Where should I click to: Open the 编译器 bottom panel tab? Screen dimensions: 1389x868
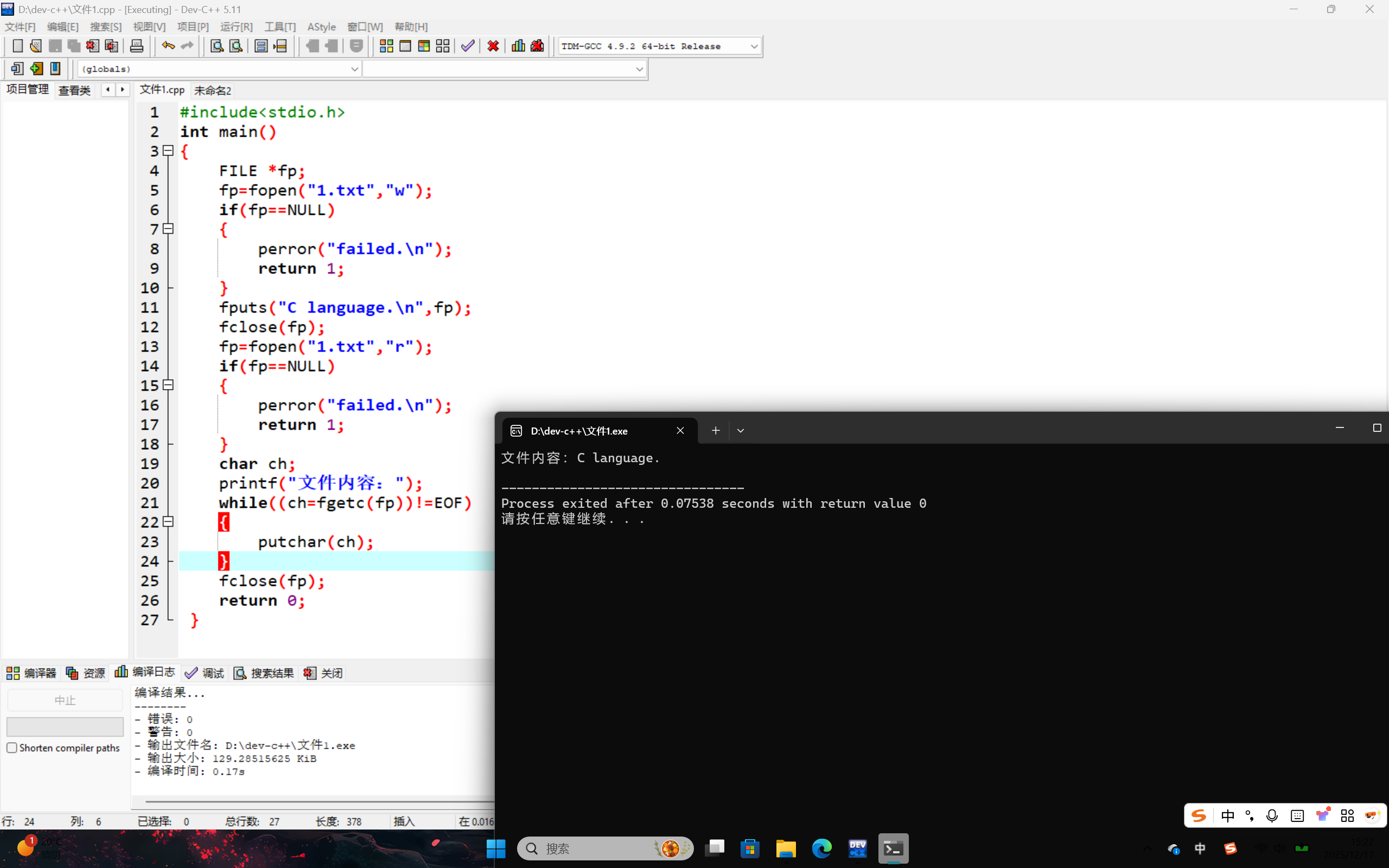click(31, 673)
